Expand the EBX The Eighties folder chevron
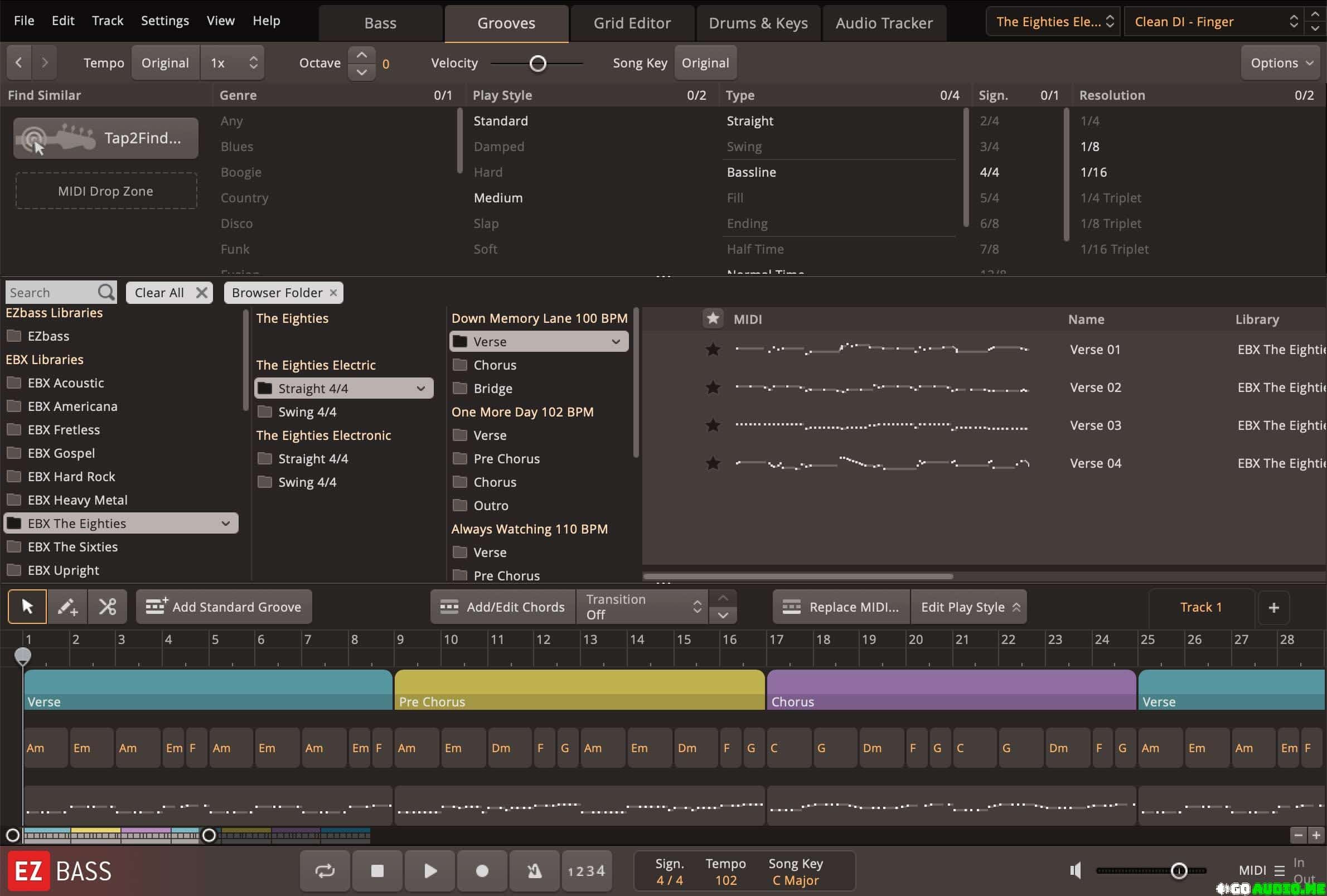 [x=226, y=523]
